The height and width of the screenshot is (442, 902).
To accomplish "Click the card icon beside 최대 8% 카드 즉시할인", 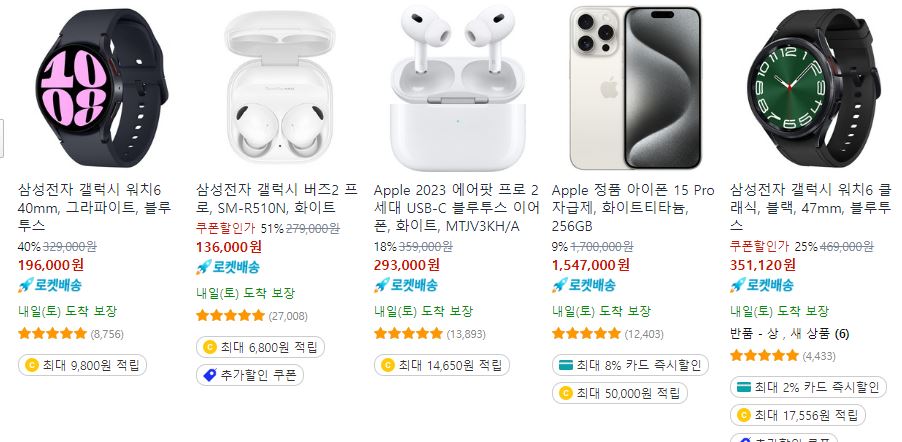I will click(x=565, y=365).
